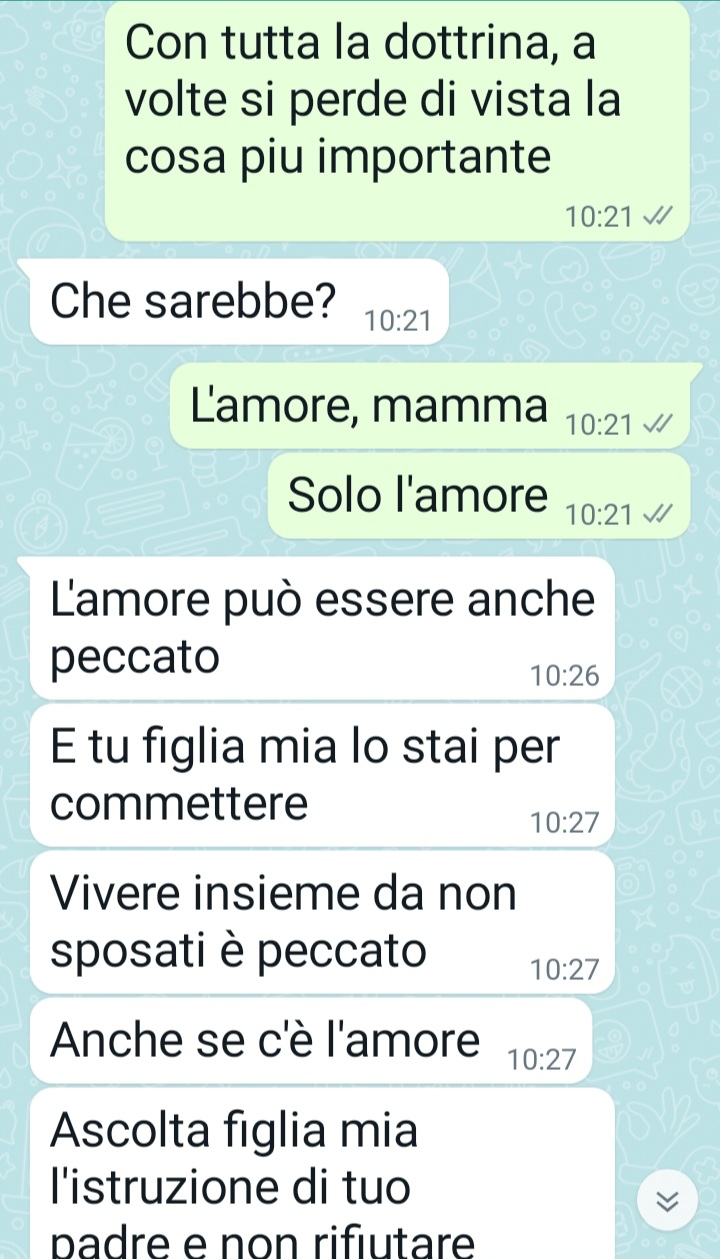Tap the 10:26 timestamp on received message
720x1259 pixels.
pos(566,677)
